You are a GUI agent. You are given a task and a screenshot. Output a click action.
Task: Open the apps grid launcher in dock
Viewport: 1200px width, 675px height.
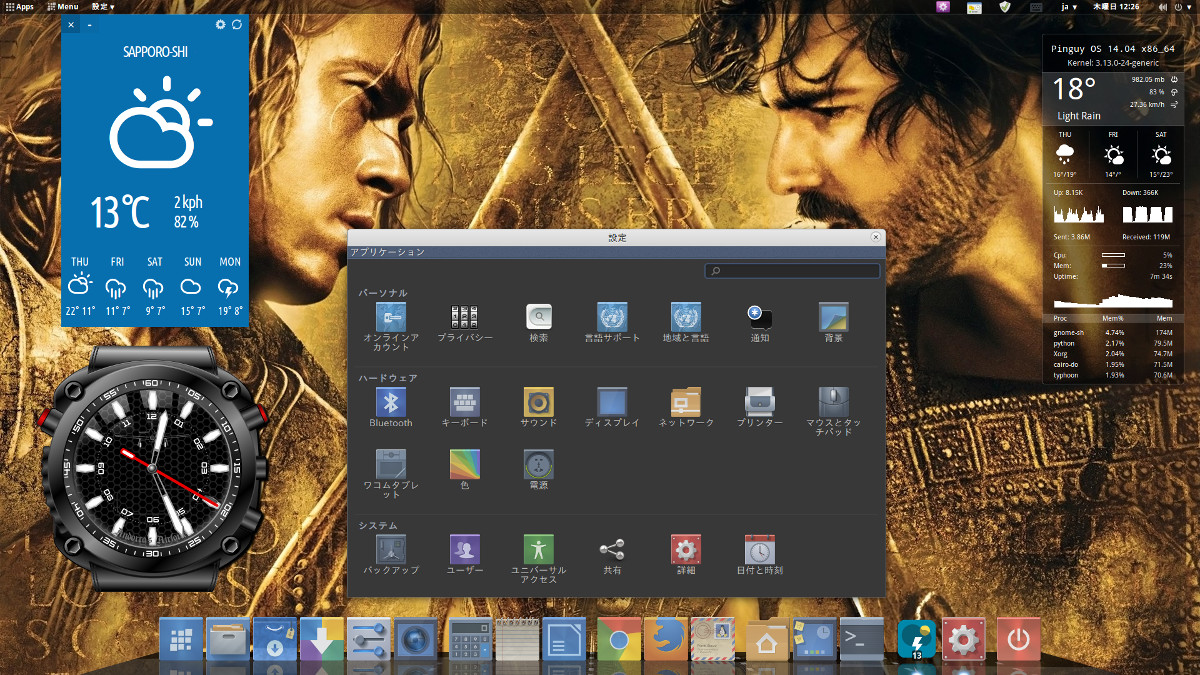pos(182,641)
